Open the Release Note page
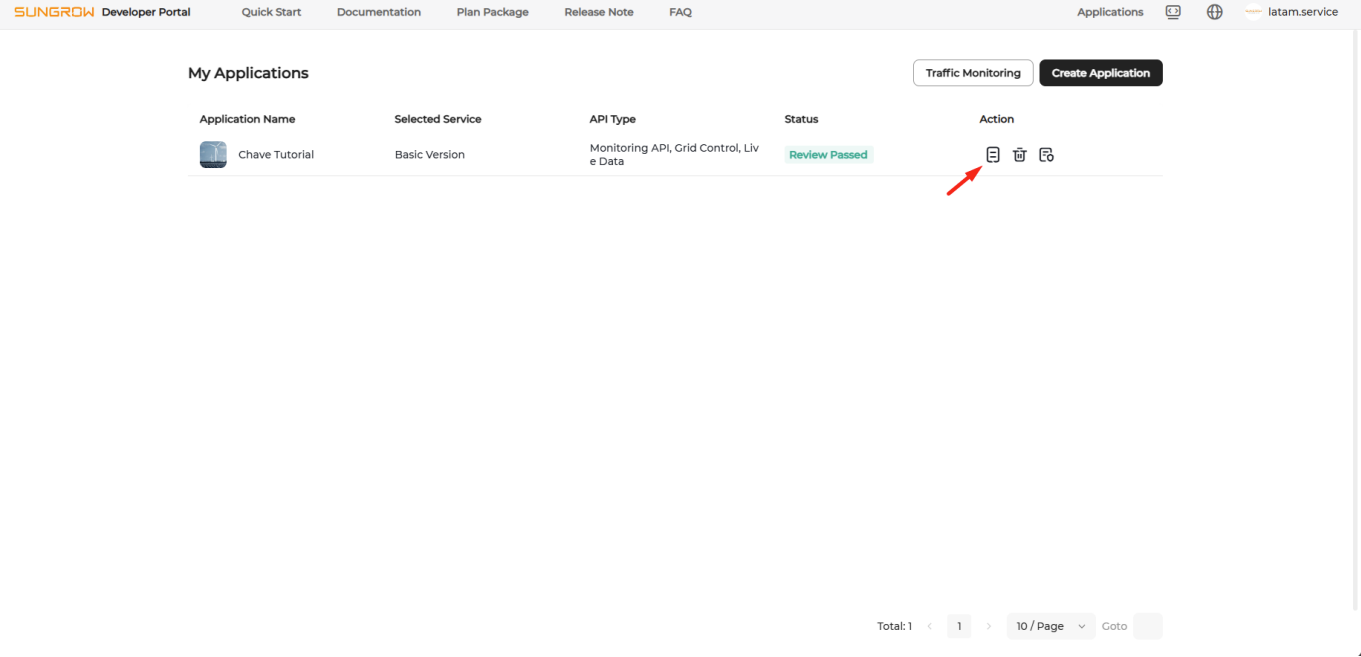1361x657 pixels. [x=598, y=12]
